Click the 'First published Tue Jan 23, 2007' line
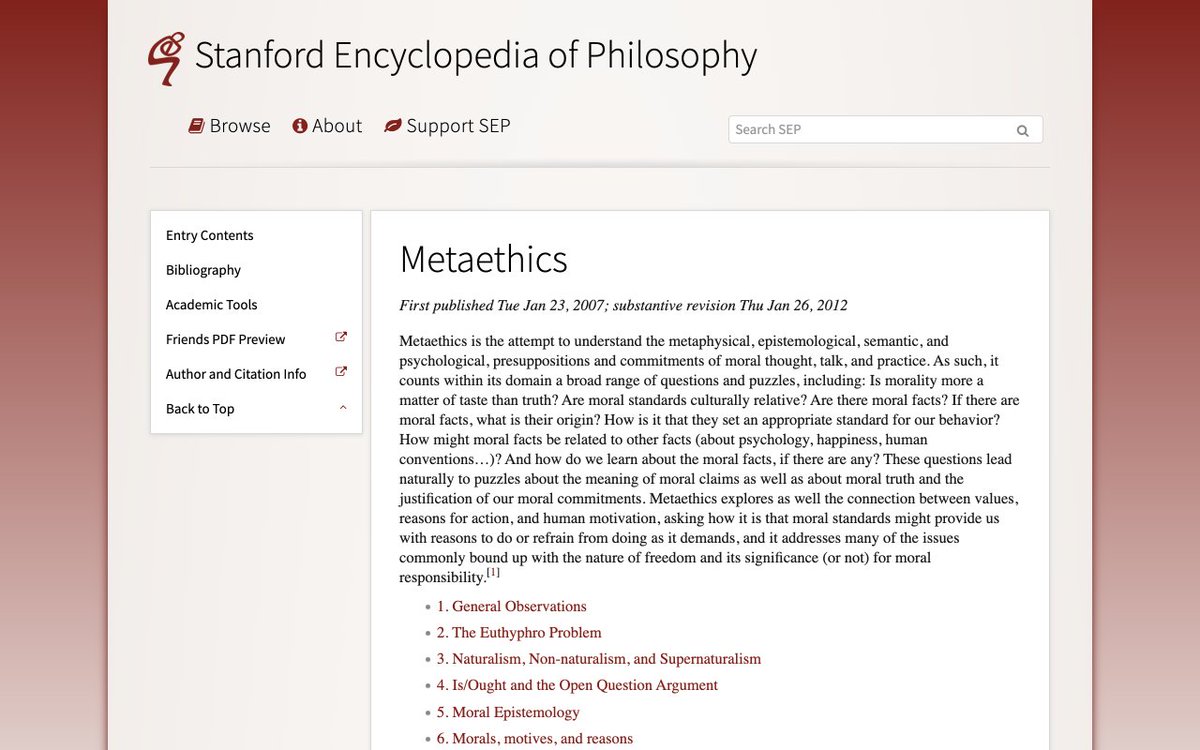The image size is (1200, 750). click(x=623, y=306)
